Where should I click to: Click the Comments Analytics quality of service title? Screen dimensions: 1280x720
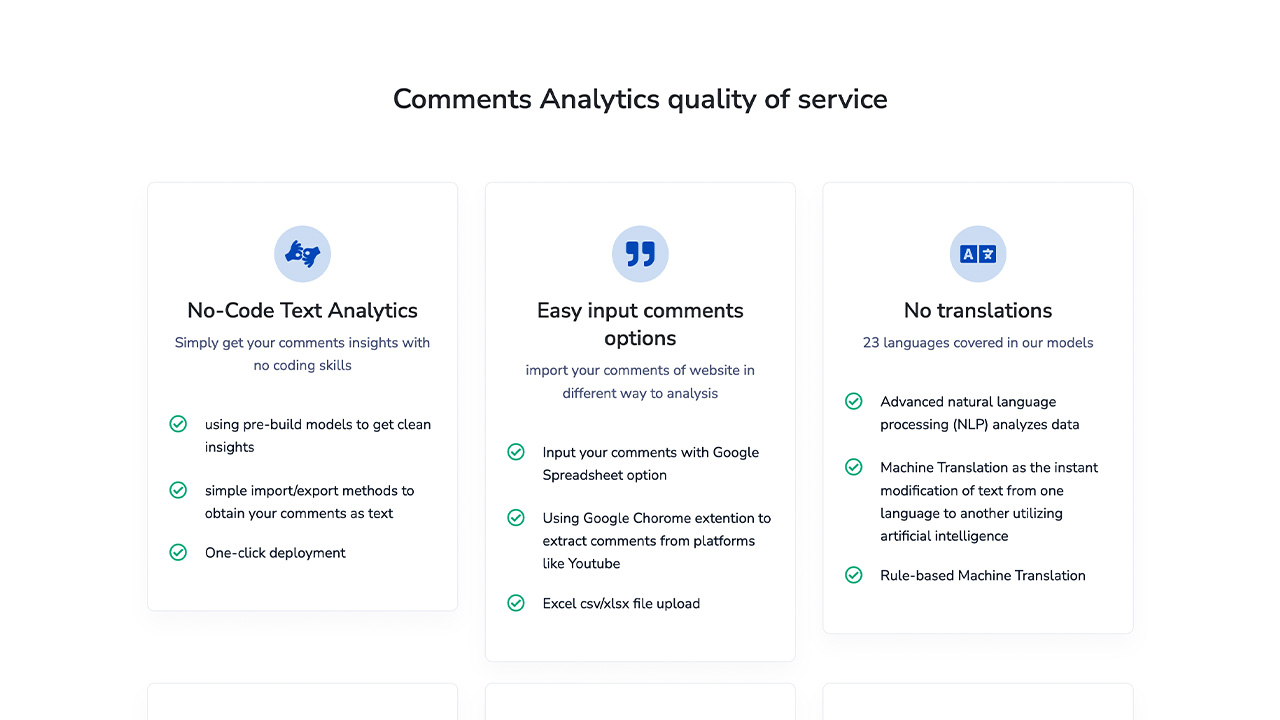click(640, 99)
